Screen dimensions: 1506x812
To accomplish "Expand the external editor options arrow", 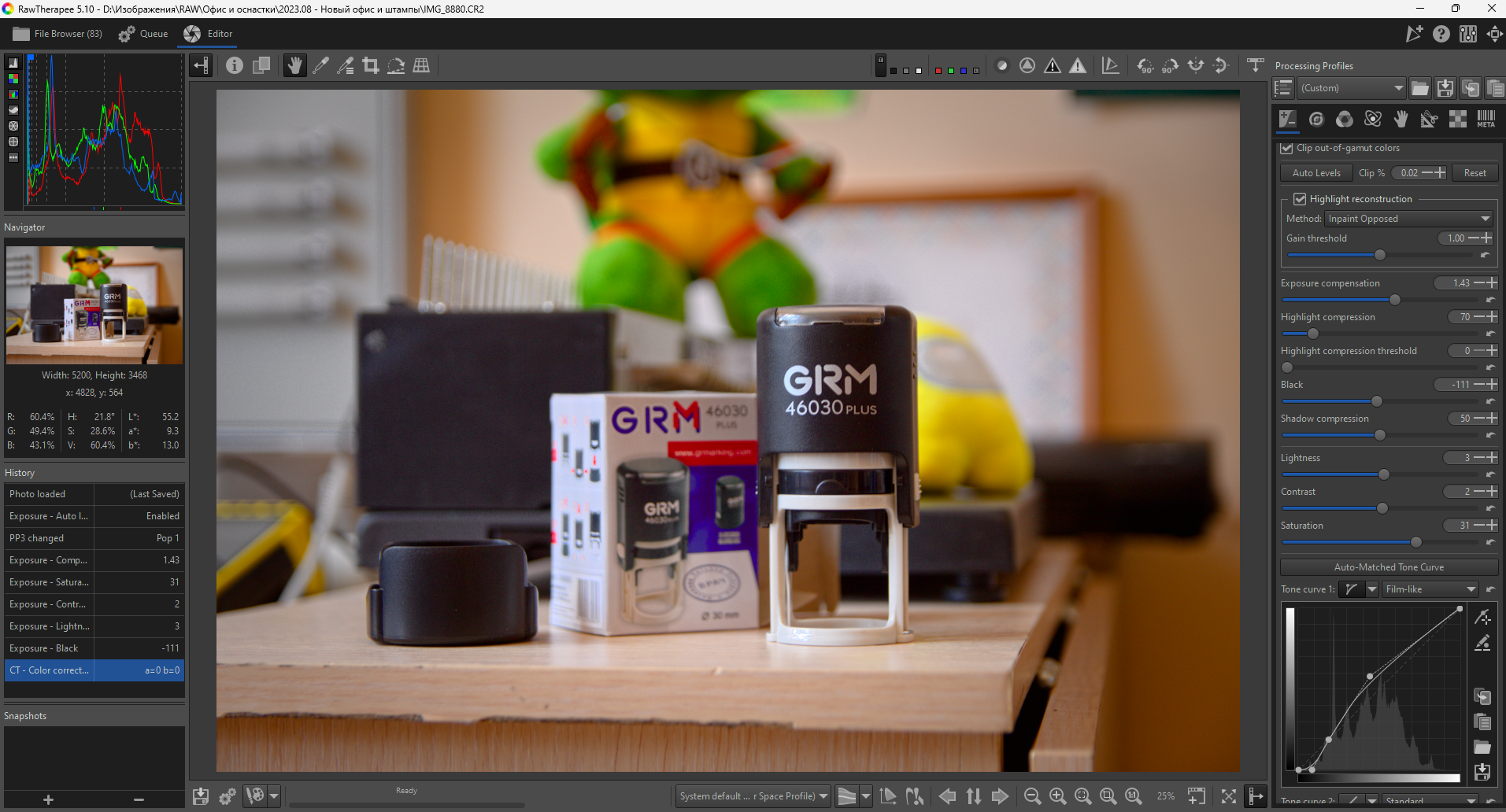I will 274,796.
